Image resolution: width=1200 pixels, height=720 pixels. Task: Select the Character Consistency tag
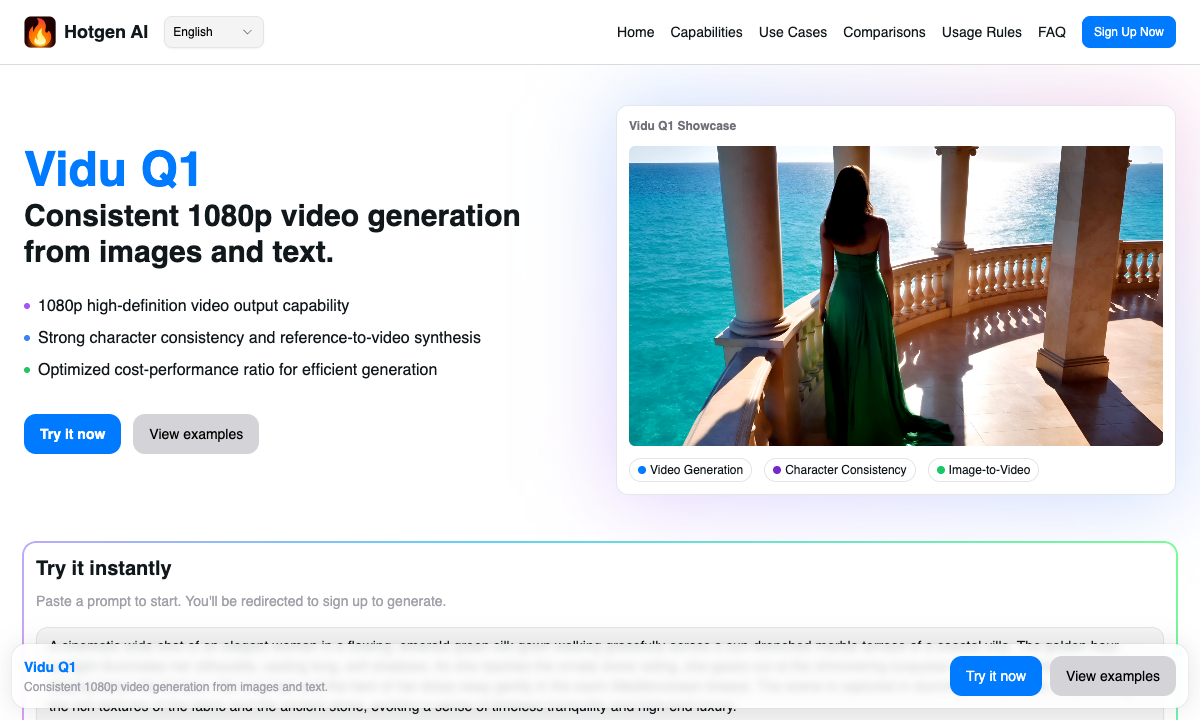839,470
